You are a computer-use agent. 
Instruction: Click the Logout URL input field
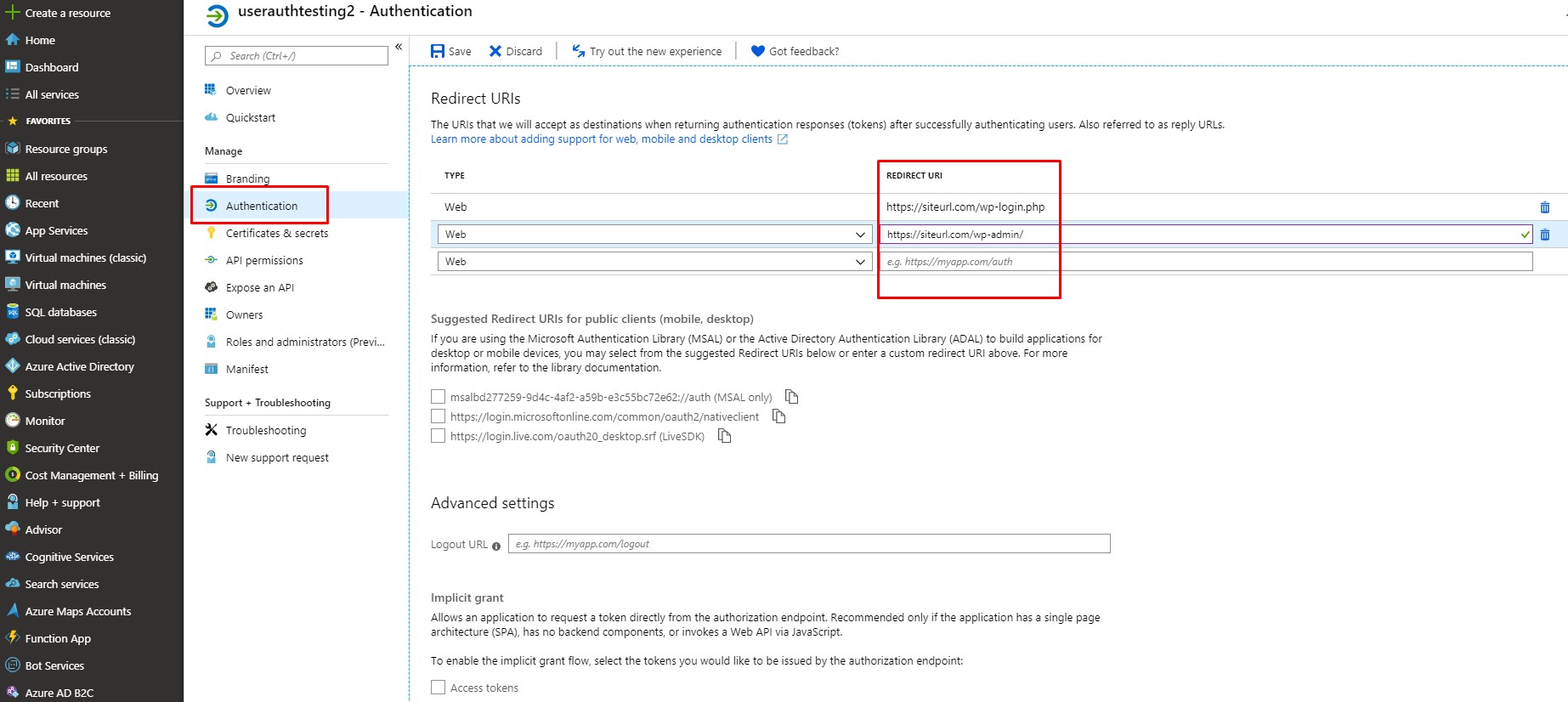(809, 544)
